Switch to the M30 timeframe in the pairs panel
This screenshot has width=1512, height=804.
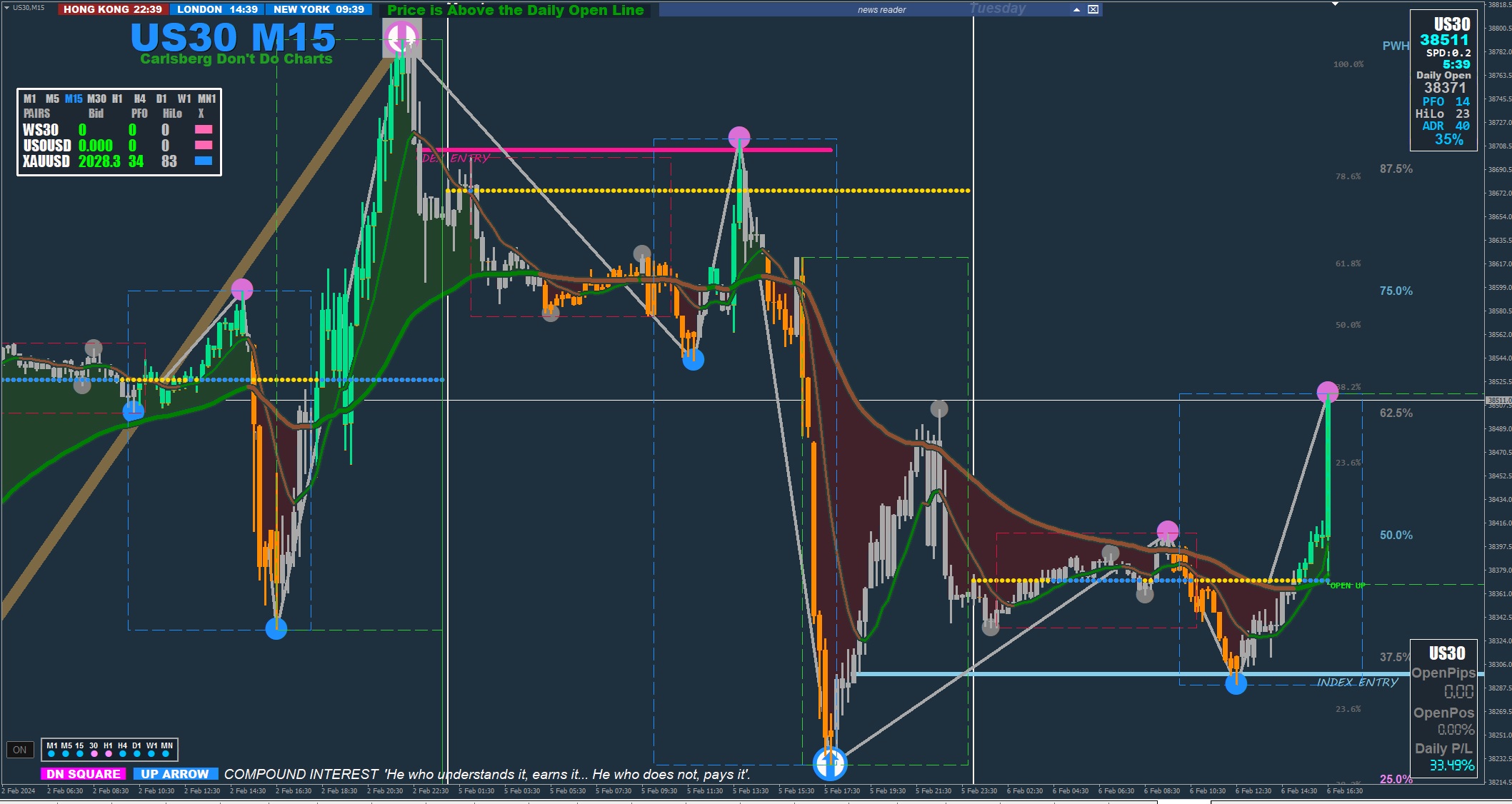point(96,99)
